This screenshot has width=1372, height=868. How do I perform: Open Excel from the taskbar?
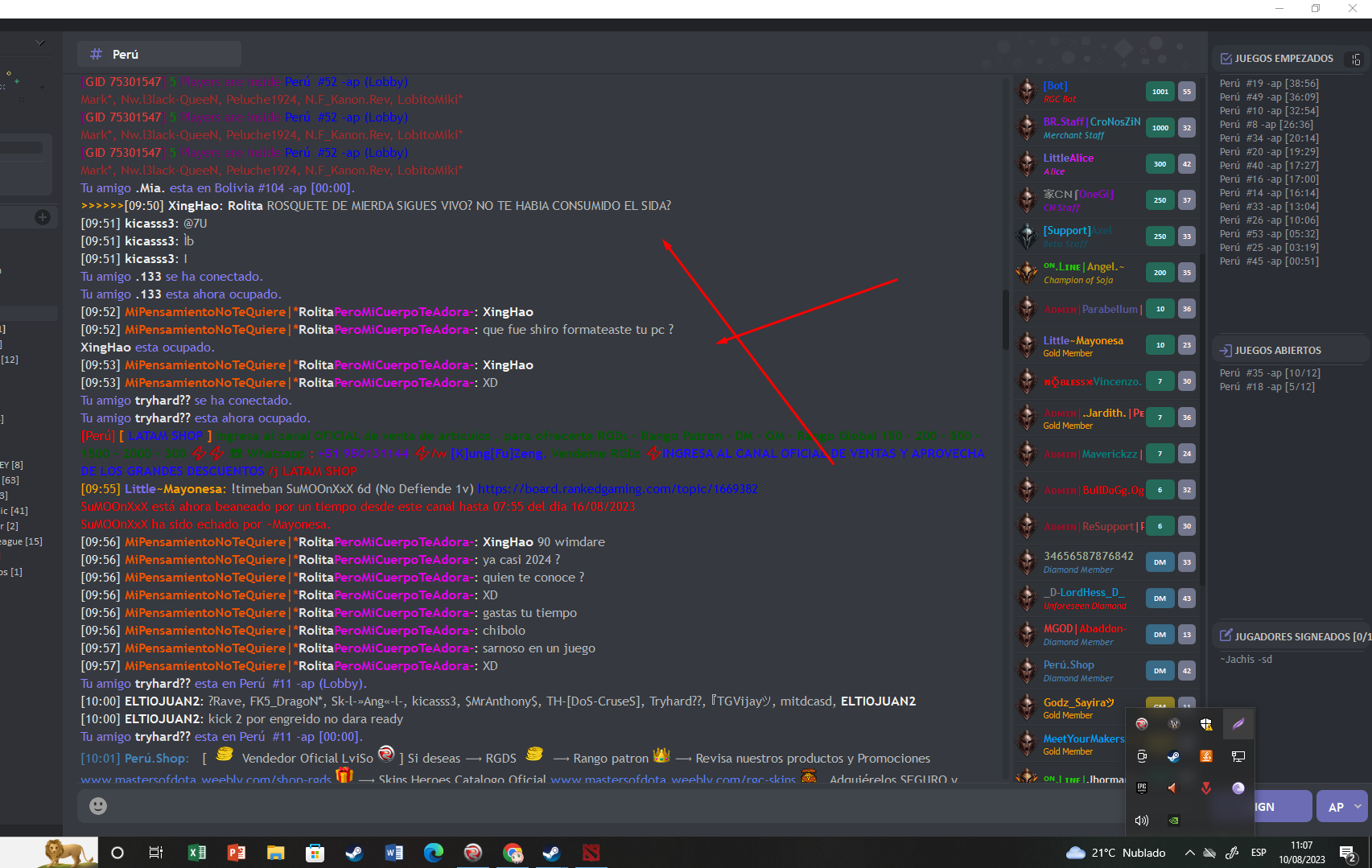197,853
